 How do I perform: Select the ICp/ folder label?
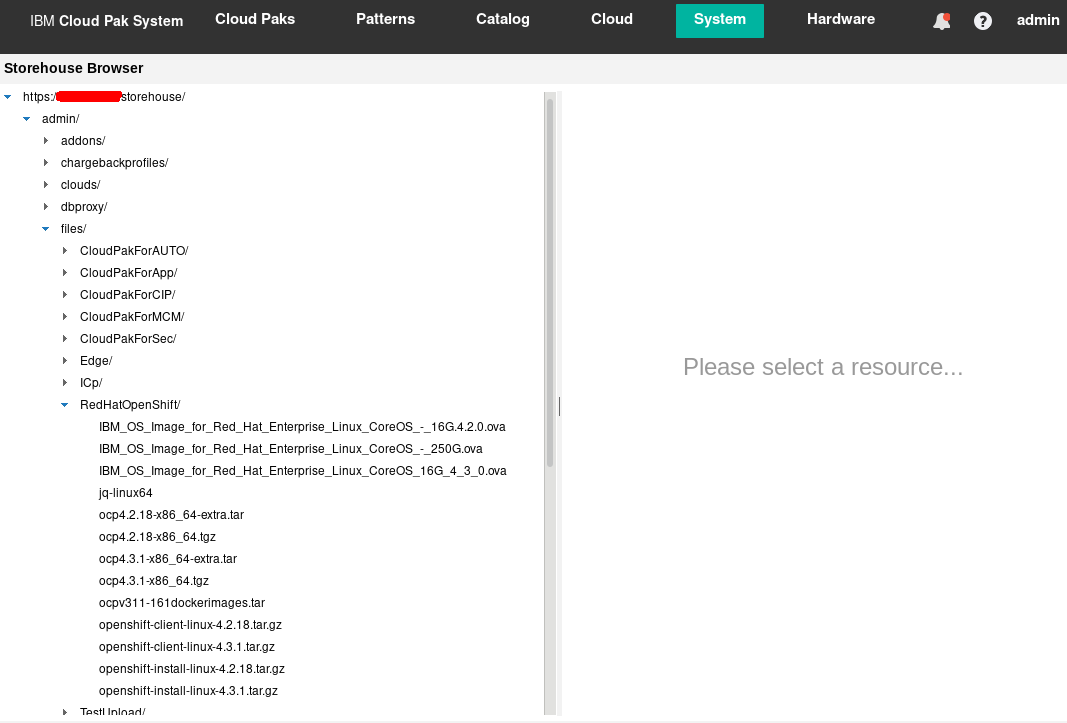point(91,383)
